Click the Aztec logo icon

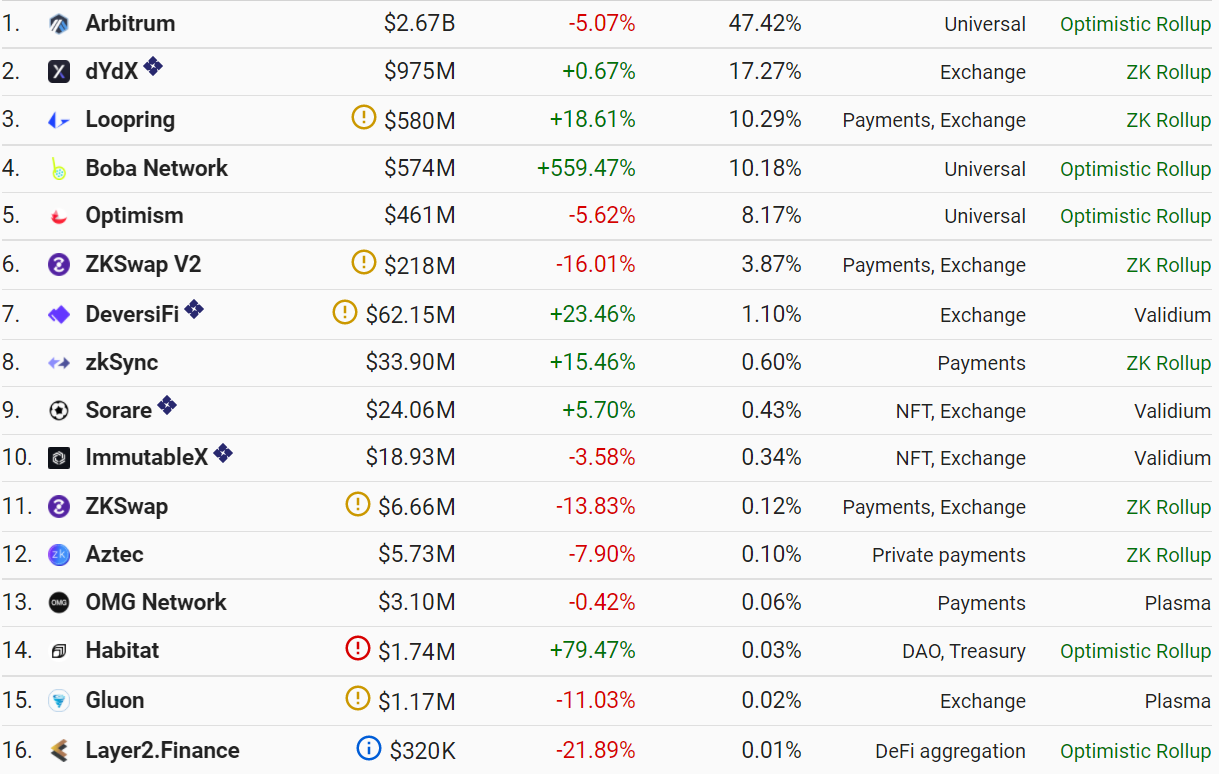tap(59, 555)
